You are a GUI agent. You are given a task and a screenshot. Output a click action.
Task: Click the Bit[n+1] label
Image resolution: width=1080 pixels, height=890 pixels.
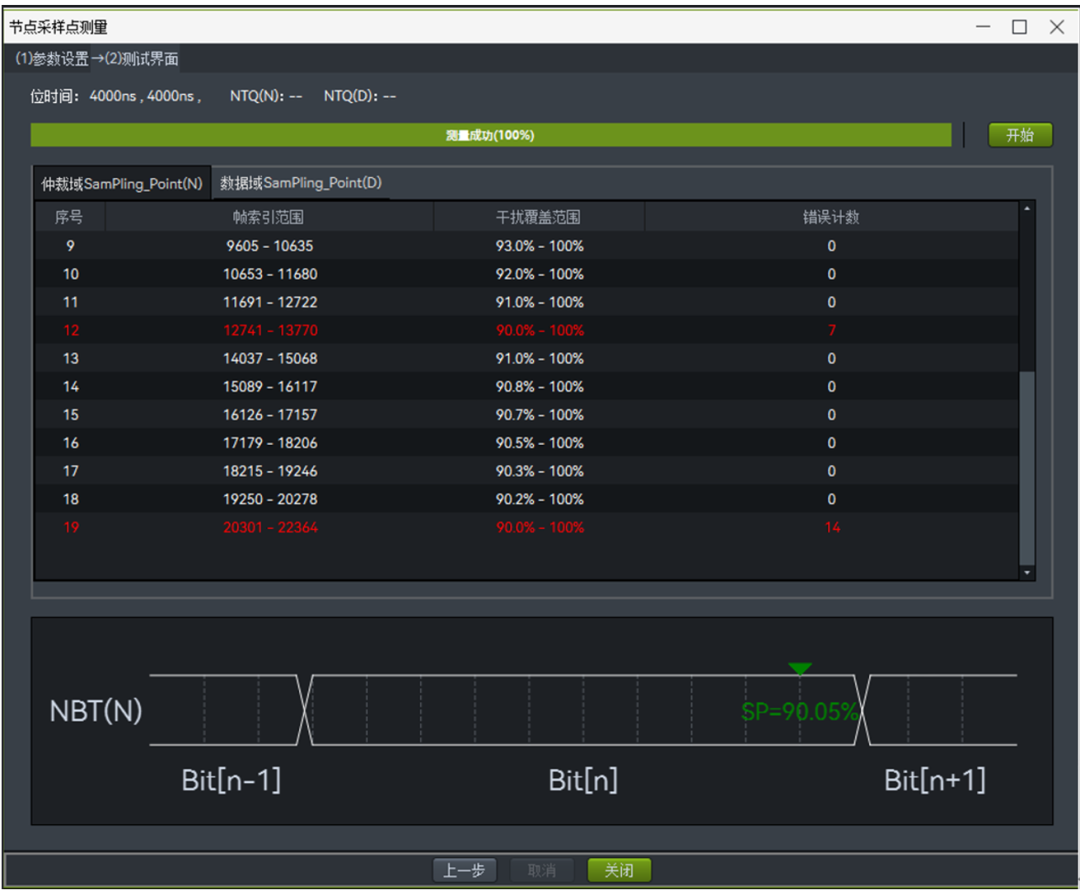pos(935,780)
